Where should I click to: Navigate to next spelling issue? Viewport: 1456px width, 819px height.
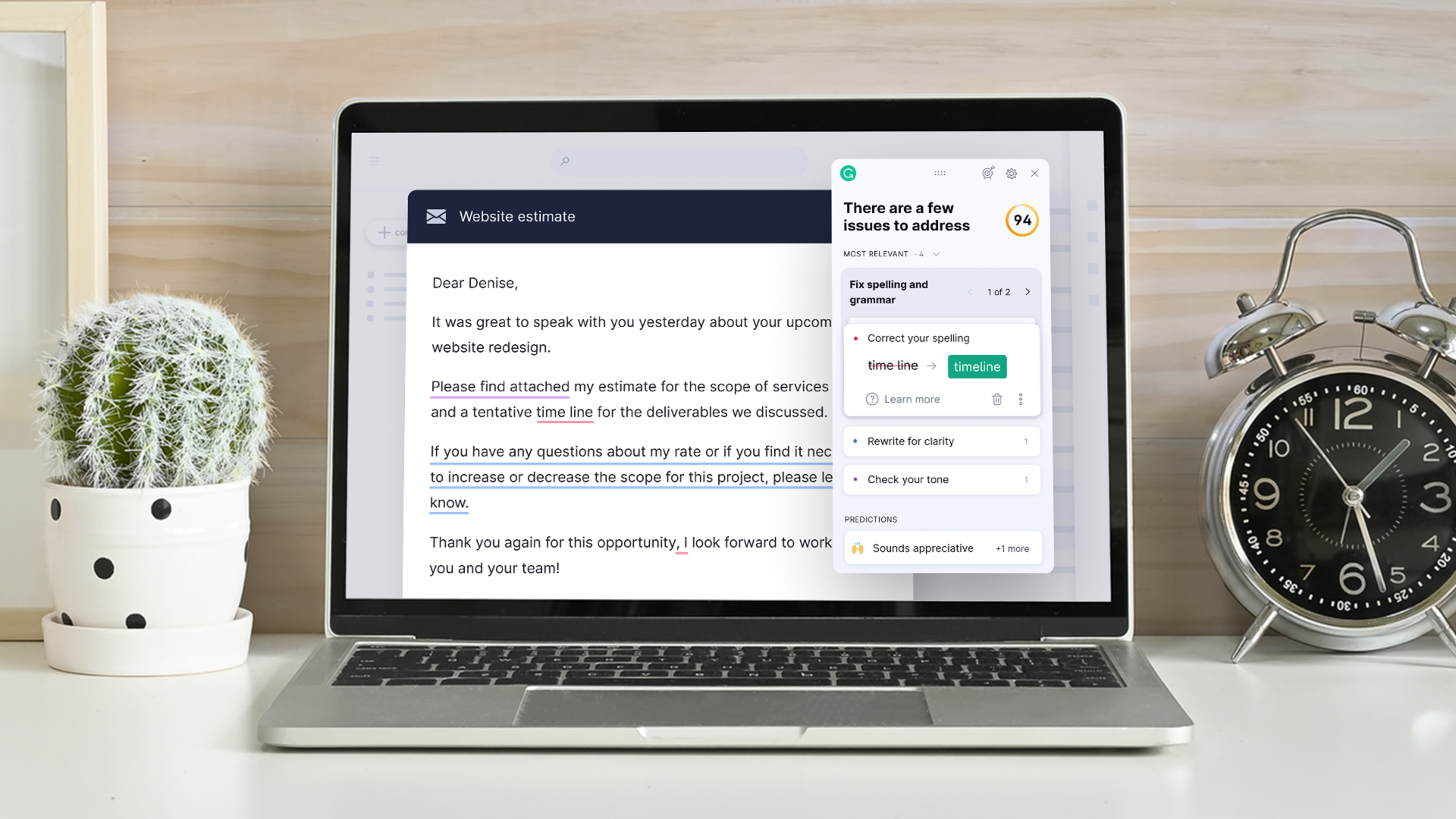tap(1027, 291)
